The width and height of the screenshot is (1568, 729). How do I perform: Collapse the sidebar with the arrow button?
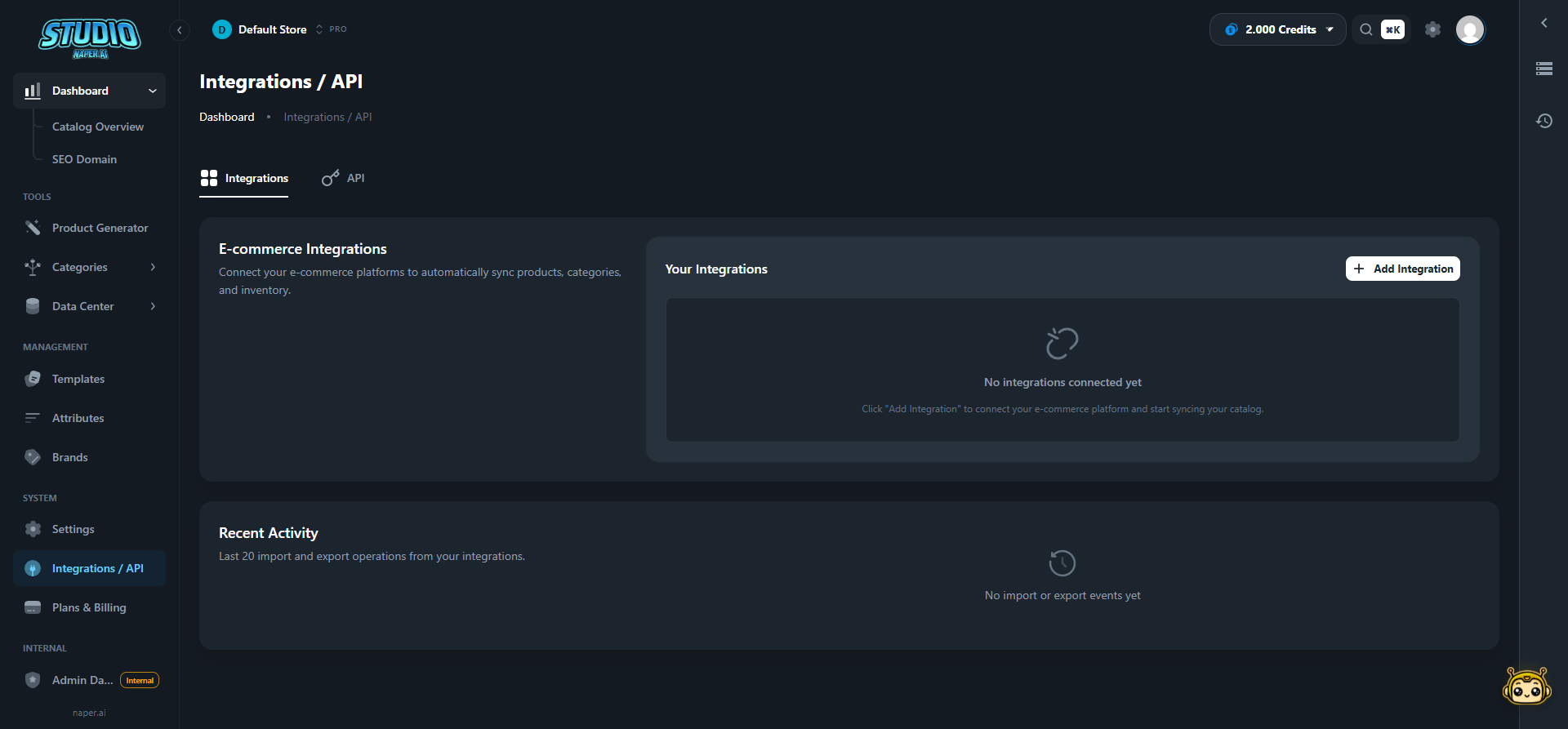click(180, 30)
